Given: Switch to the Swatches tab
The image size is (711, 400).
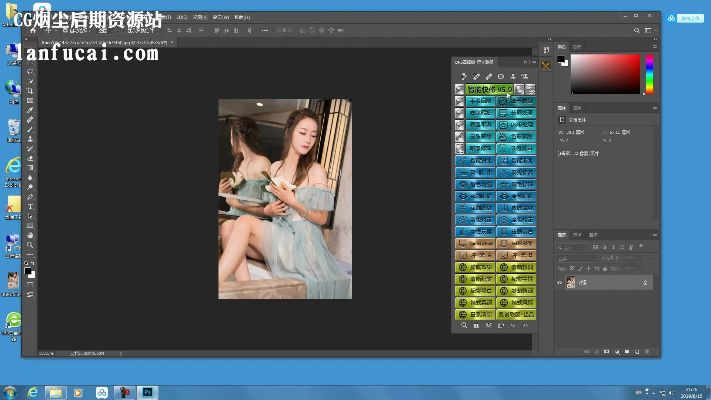Looking at the screenshot, I should click(577, 46).
